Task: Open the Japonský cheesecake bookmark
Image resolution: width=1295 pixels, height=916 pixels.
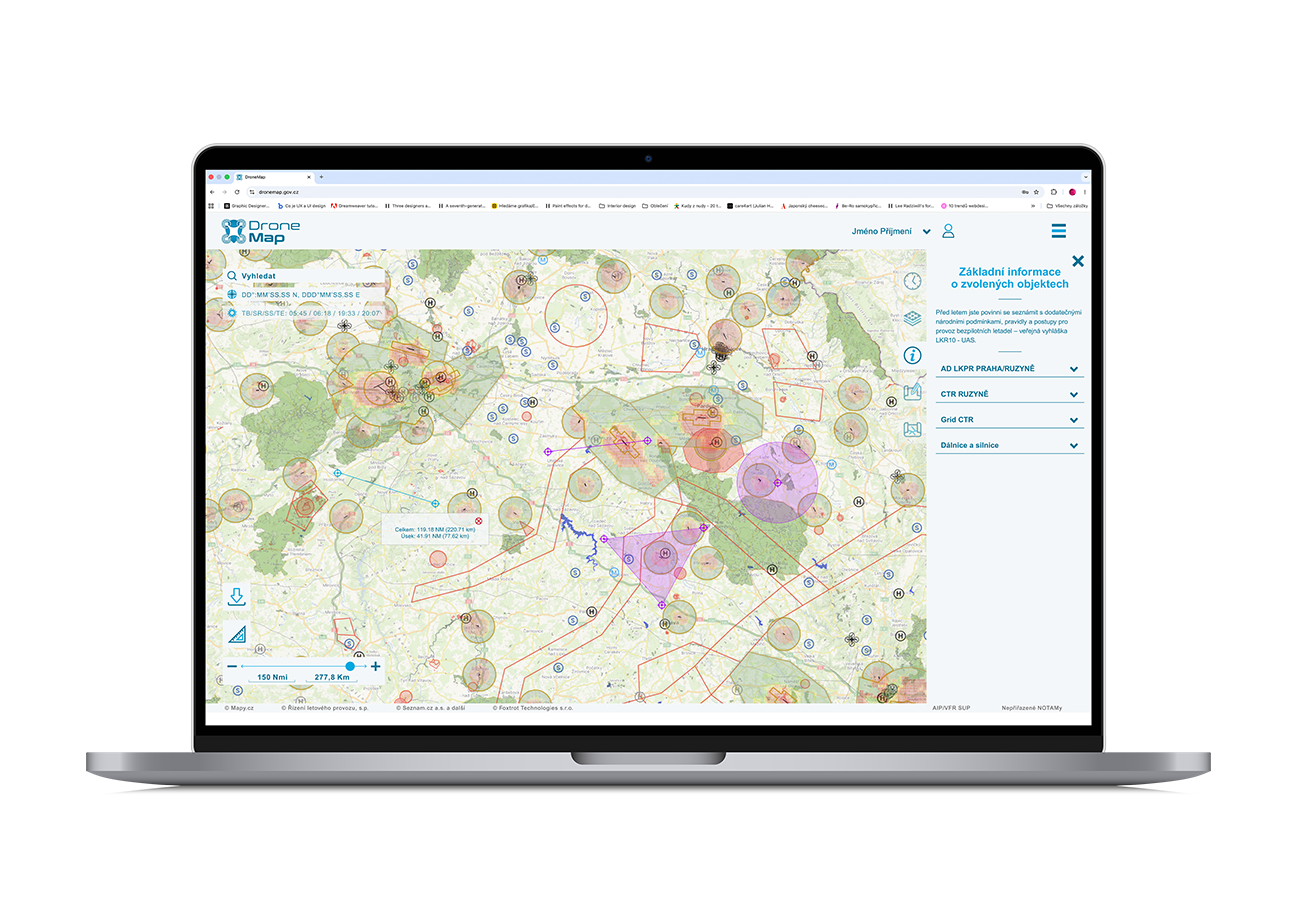Action: pos(804,206)
